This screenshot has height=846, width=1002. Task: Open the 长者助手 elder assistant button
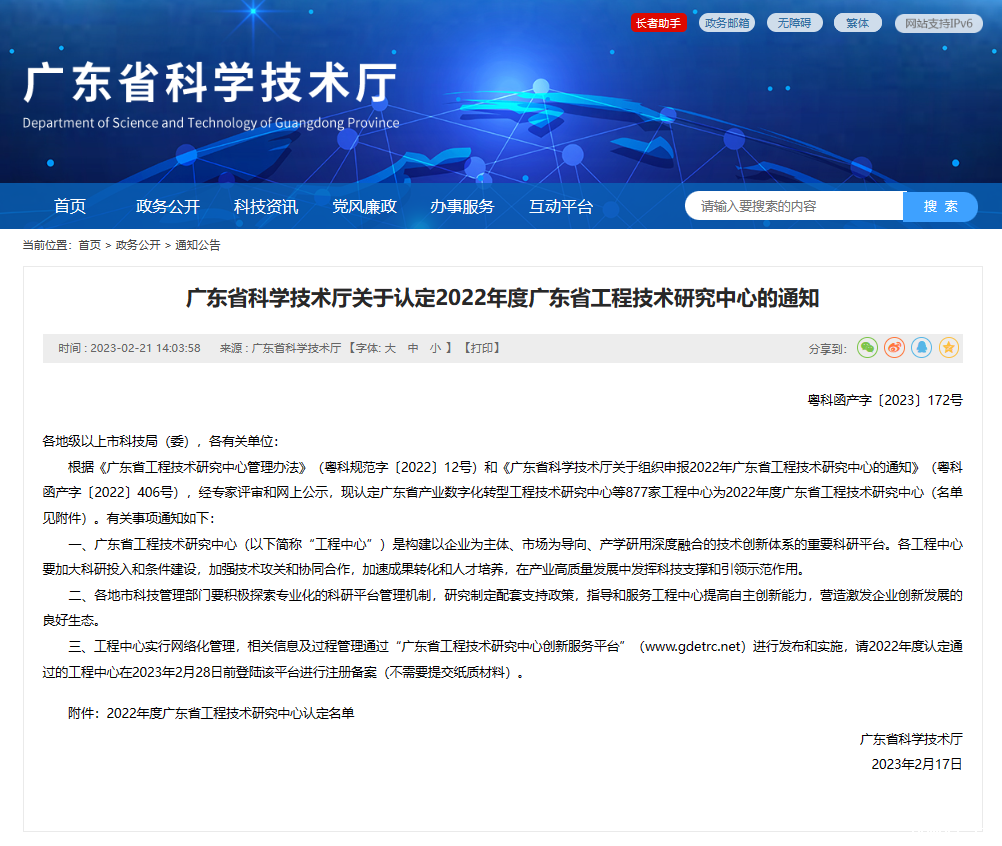[658, 23]
